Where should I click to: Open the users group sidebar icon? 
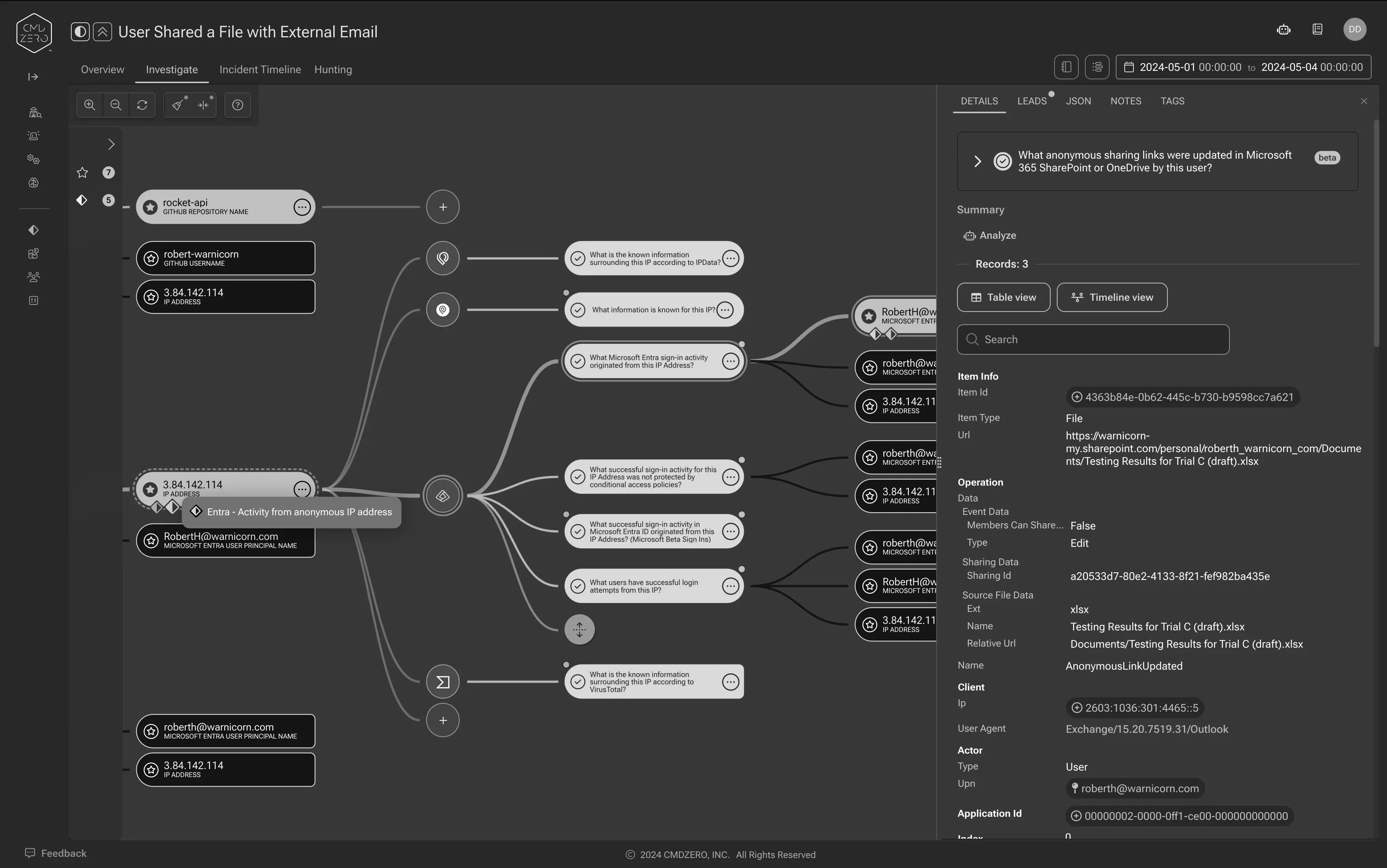click(x=34, y=277)
